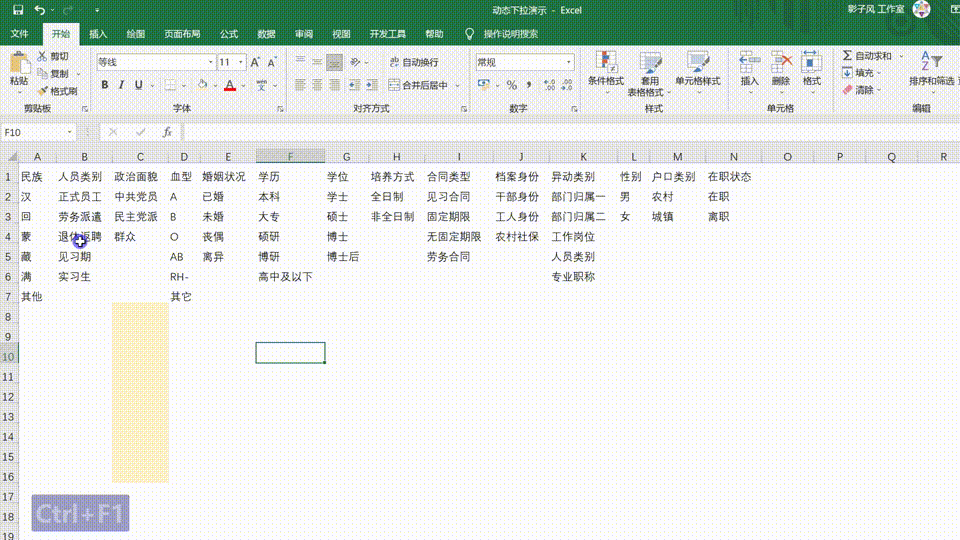Center text horizontally
Viewport: 960px width, 540px height.
317,85
